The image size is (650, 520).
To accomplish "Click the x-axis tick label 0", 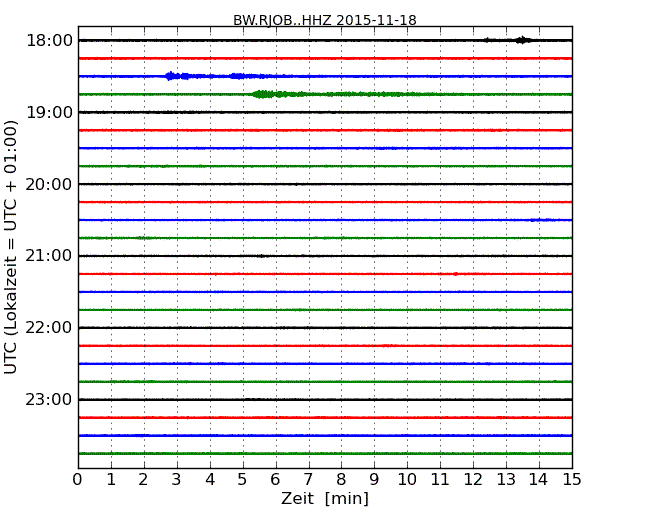I will pyautogui.click(x=78, y=480).
